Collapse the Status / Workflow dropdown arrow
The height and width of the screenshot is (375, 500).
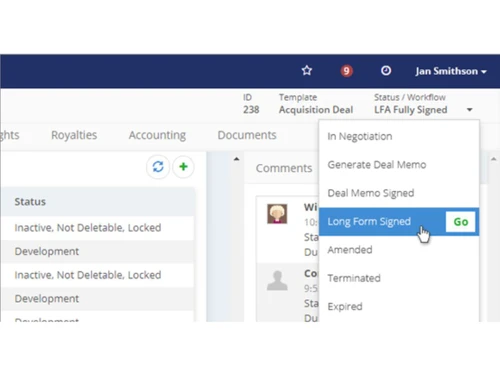pyautogui.click(x=470, y=110)
